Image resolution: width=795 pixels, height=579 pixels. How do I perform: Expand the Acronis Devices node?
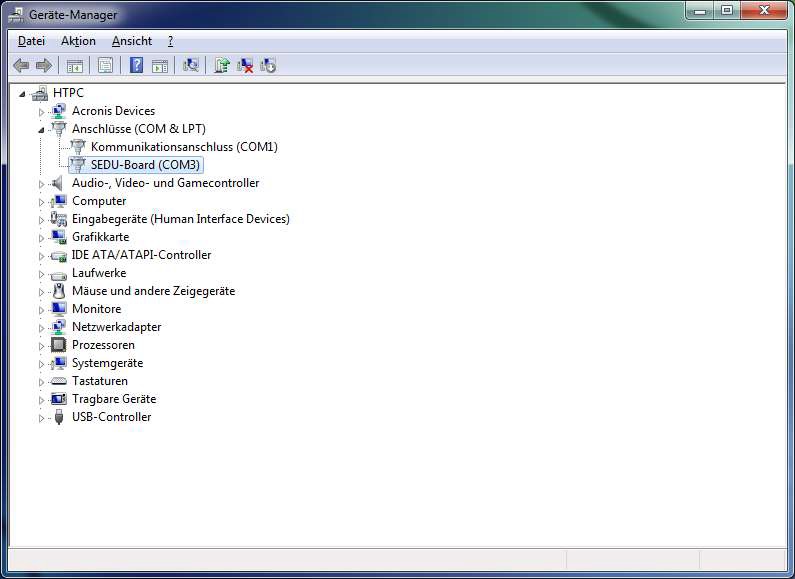42,112
